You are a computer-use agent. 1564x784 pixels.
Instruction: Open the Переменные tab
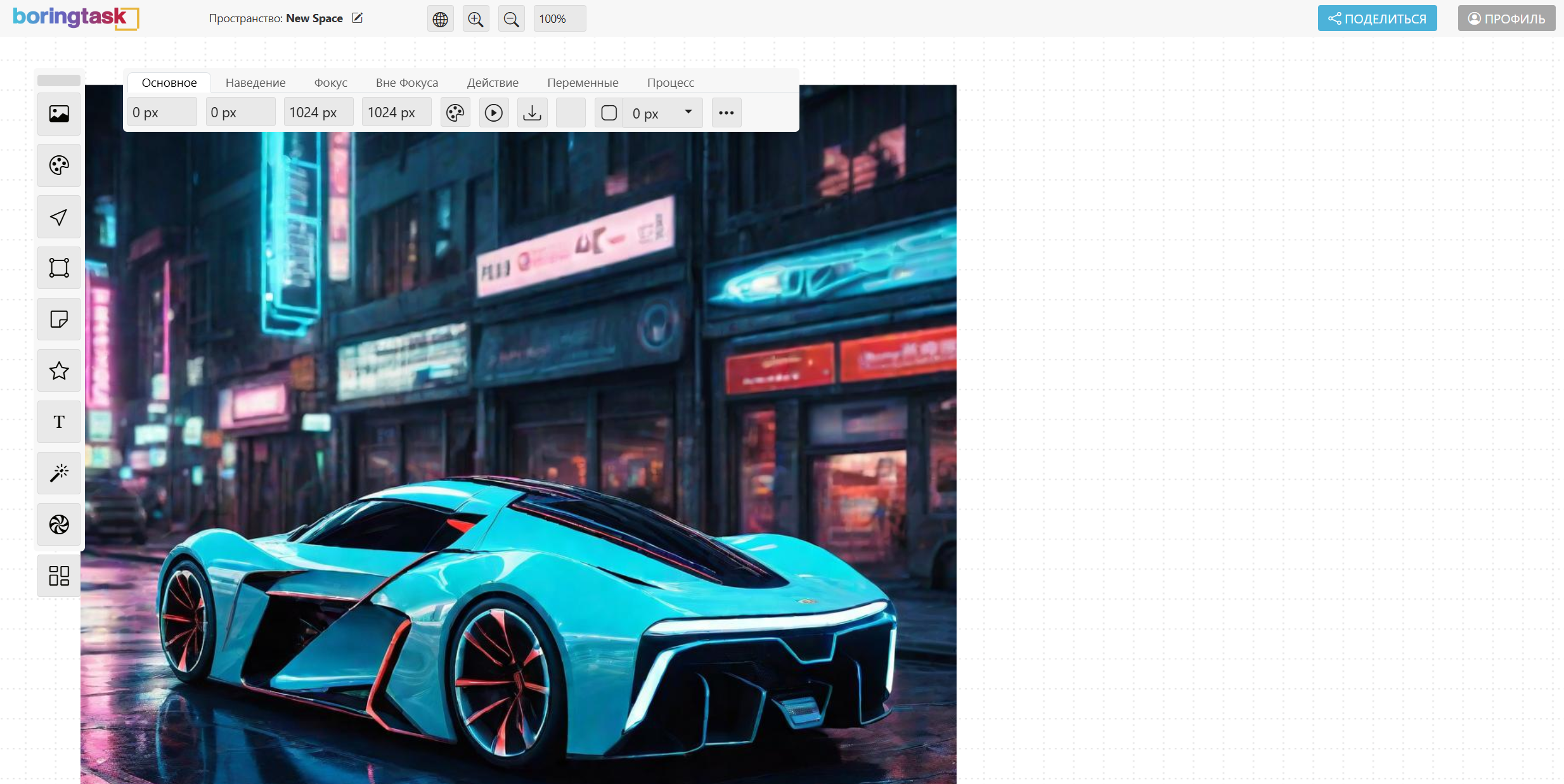point(583,82)
